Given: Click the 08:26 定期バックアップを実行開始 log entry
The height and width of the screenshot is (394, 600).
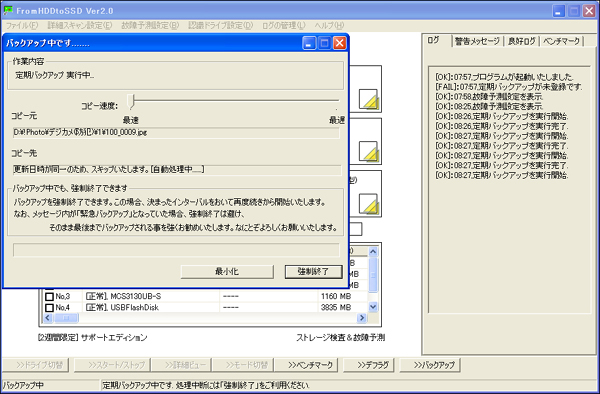Looking at the screenshot, I should (x=502, y=116).
